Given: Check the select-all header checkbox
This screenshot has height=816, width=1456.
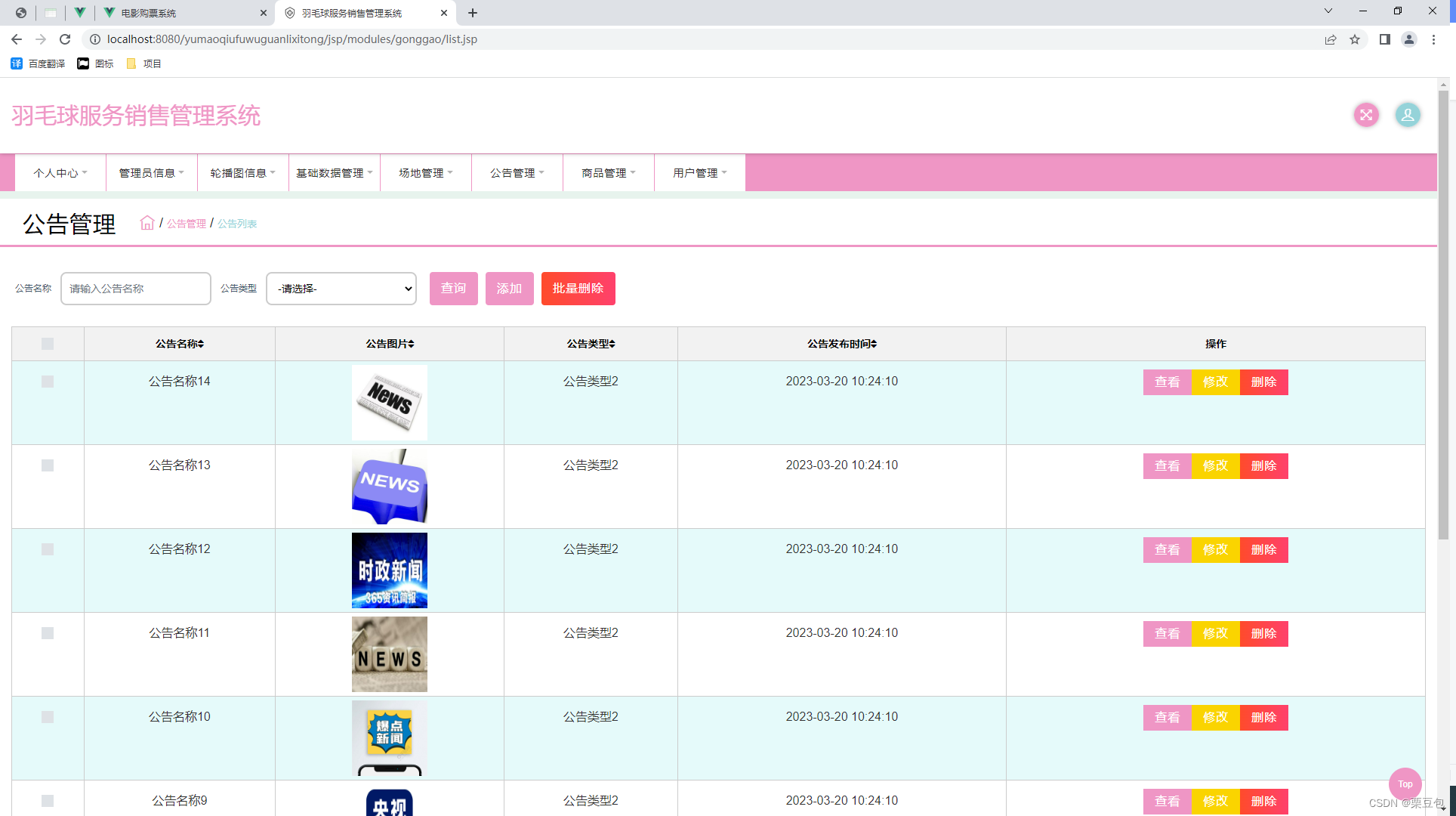Looking at the screenshot, I should pyautogui.click(x=48, y=344).
